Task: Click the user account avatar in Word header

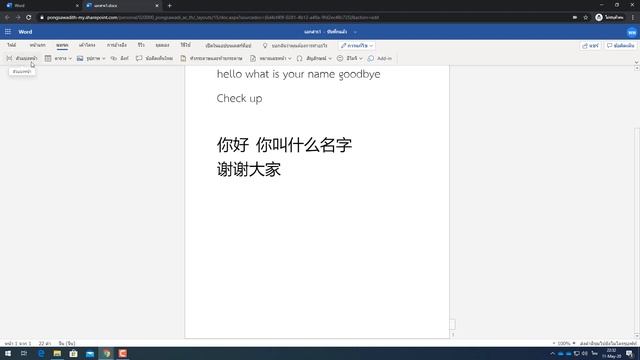Action: (x=631, y=32)
